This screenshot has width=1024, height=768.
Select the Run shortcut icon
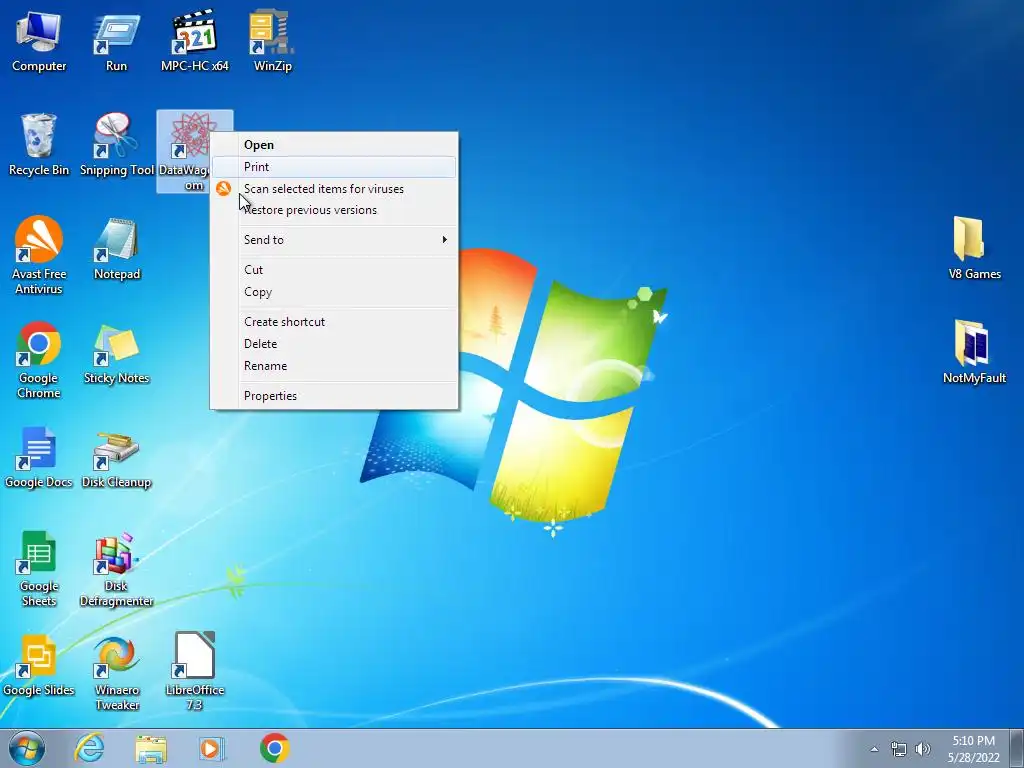click(116, 40)
